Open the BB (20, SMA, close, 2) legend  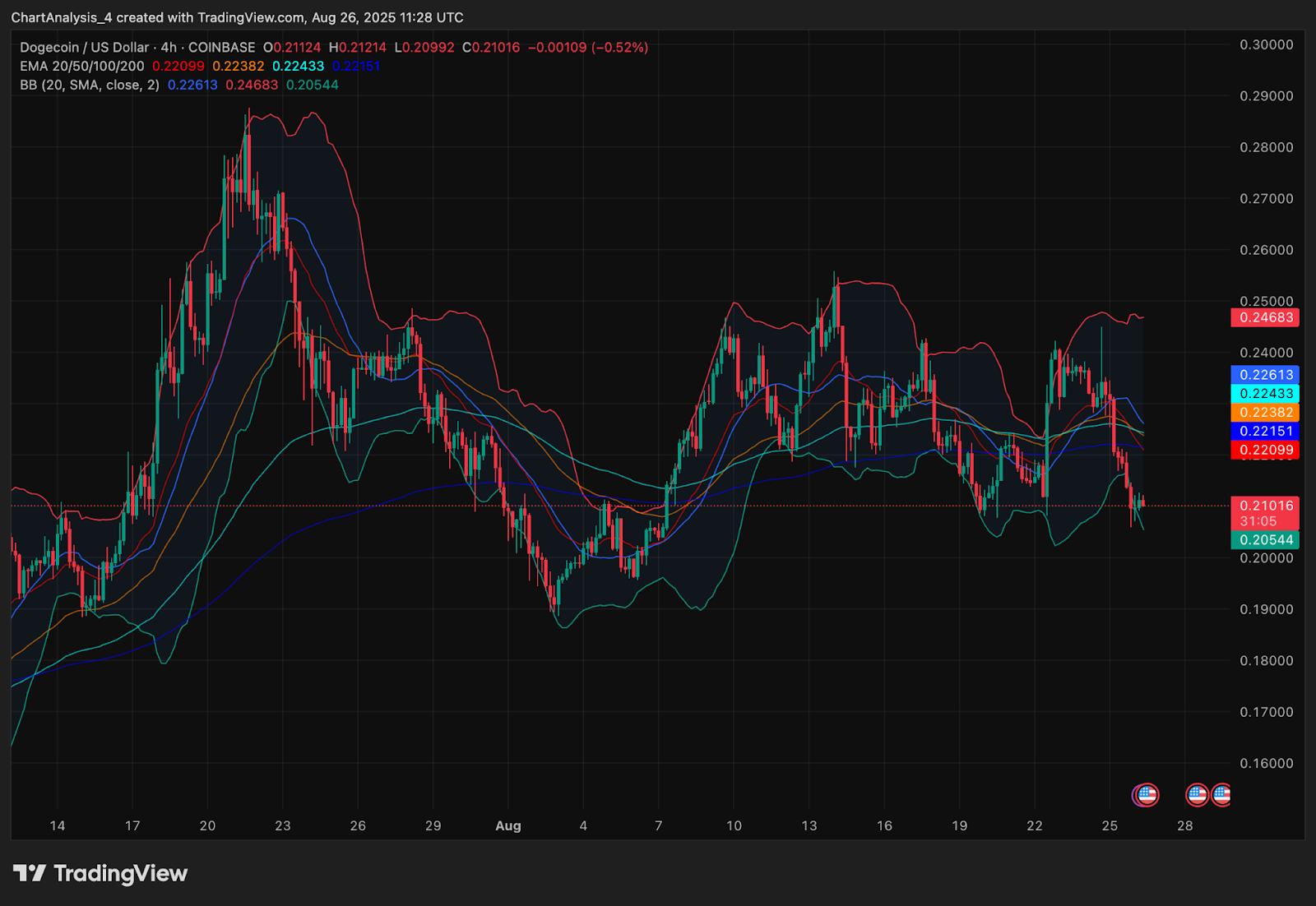pos(90,86)
